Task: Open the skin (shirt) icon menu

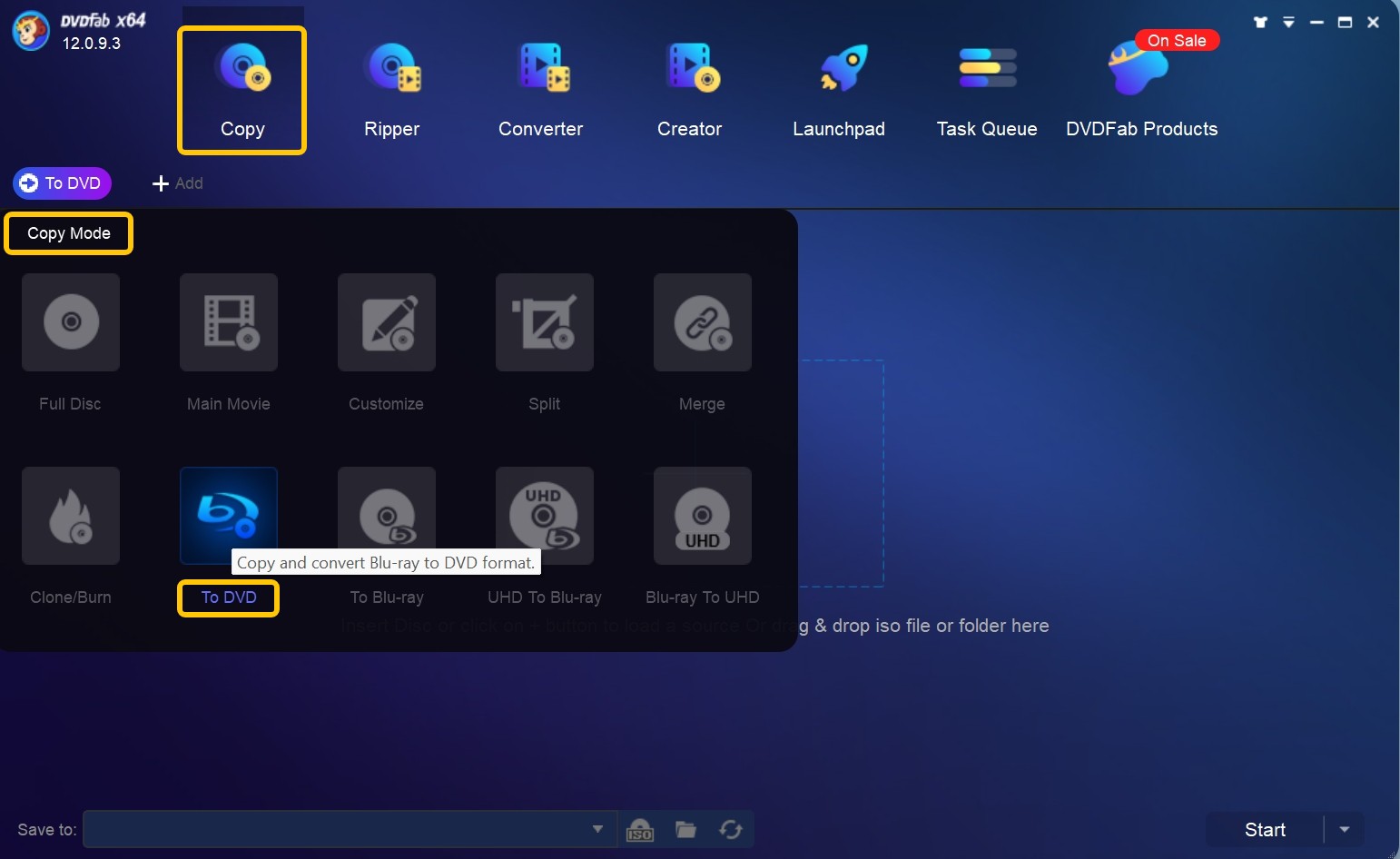Action: [x=1260, y=23]
